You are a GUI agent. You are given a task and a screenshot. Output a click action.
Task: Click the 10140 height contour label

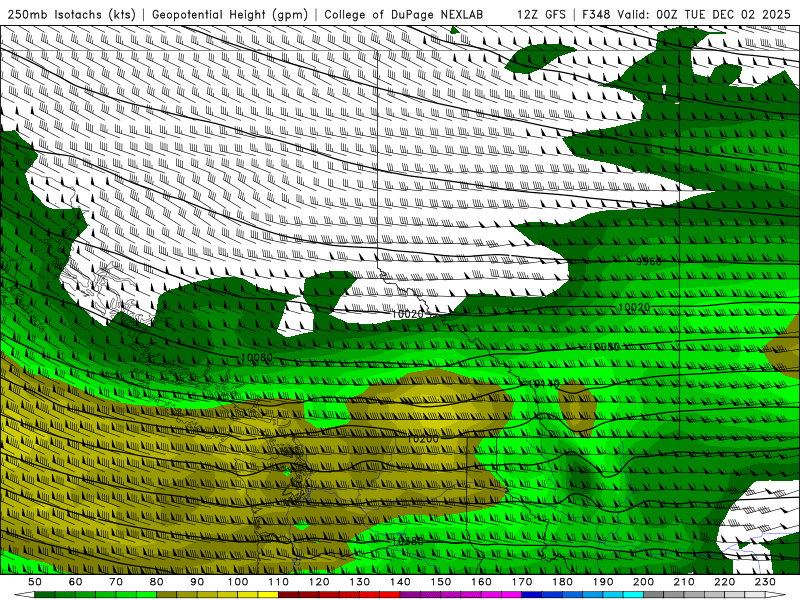point(544,383)
